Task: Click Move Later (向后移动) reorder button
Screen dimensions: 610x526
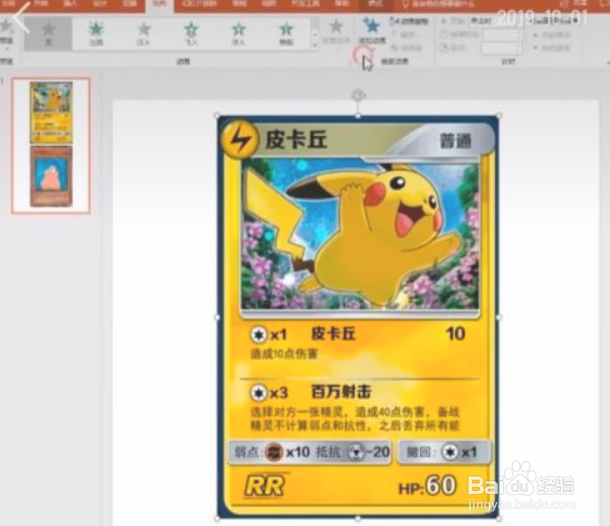Action: pos(552,48)
